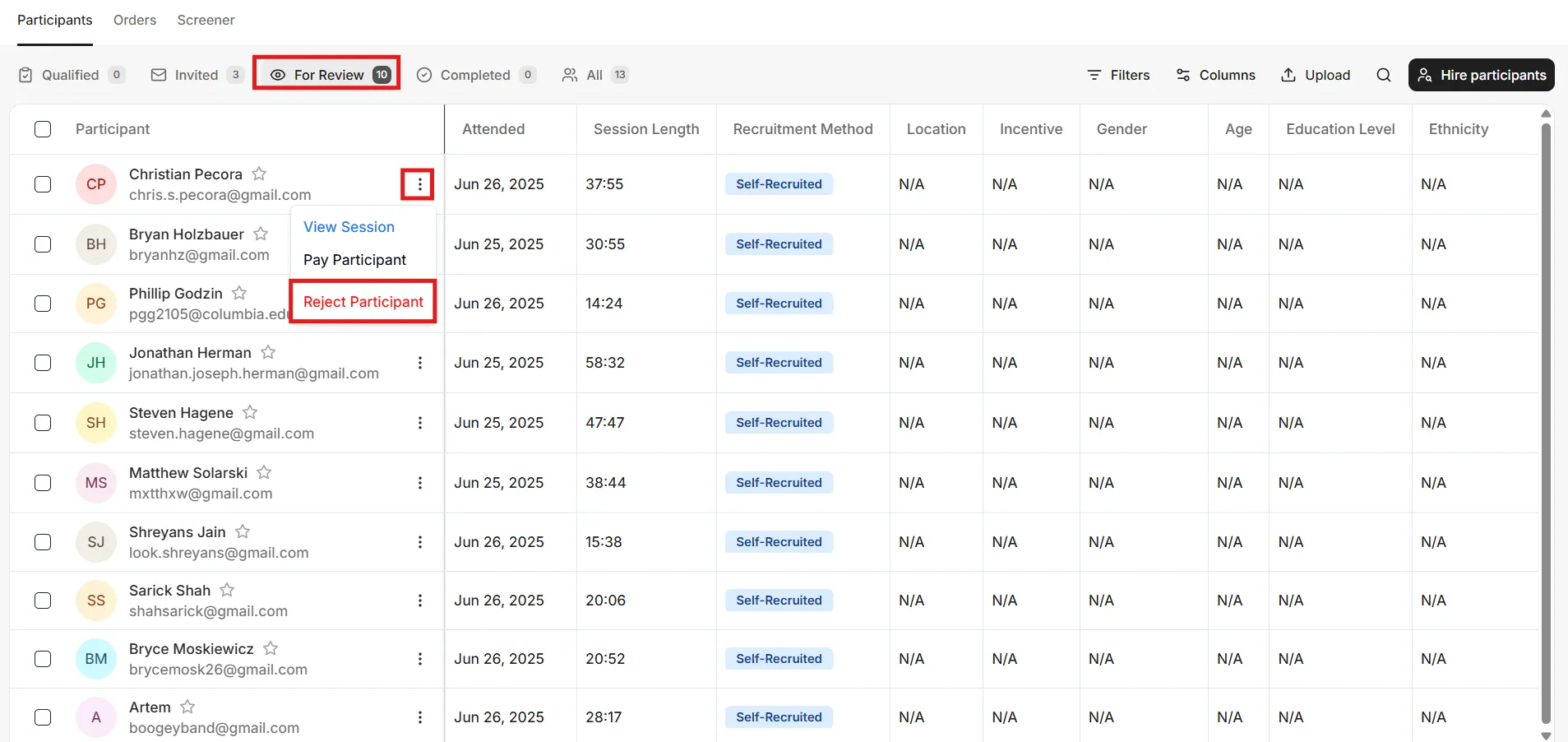Check the box for Artem
The height and width of the screenshot is (742, 1568).
pos(43,717)
